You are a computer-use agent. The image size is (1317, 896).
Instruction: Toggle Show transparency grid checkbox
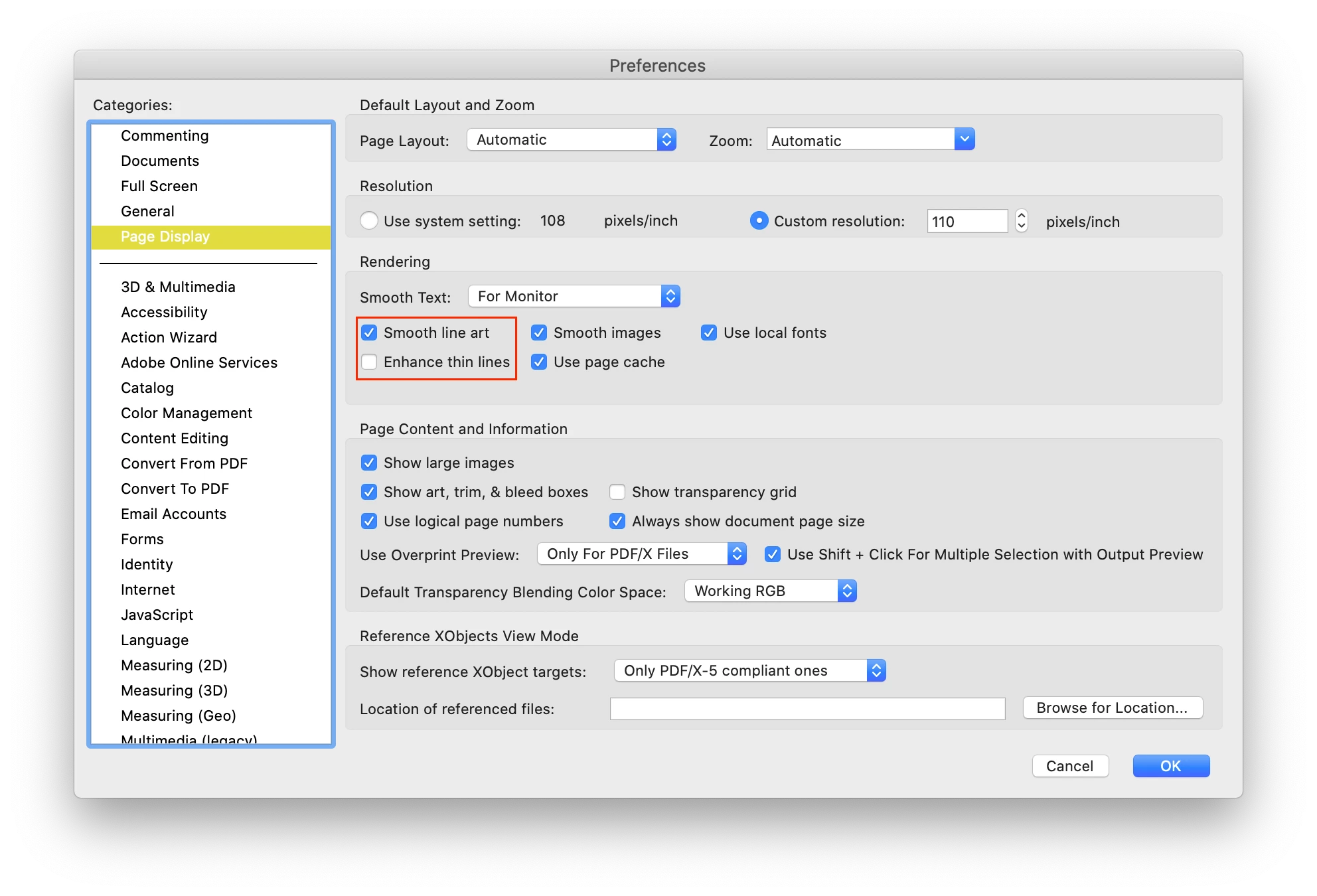coord(617,492)
